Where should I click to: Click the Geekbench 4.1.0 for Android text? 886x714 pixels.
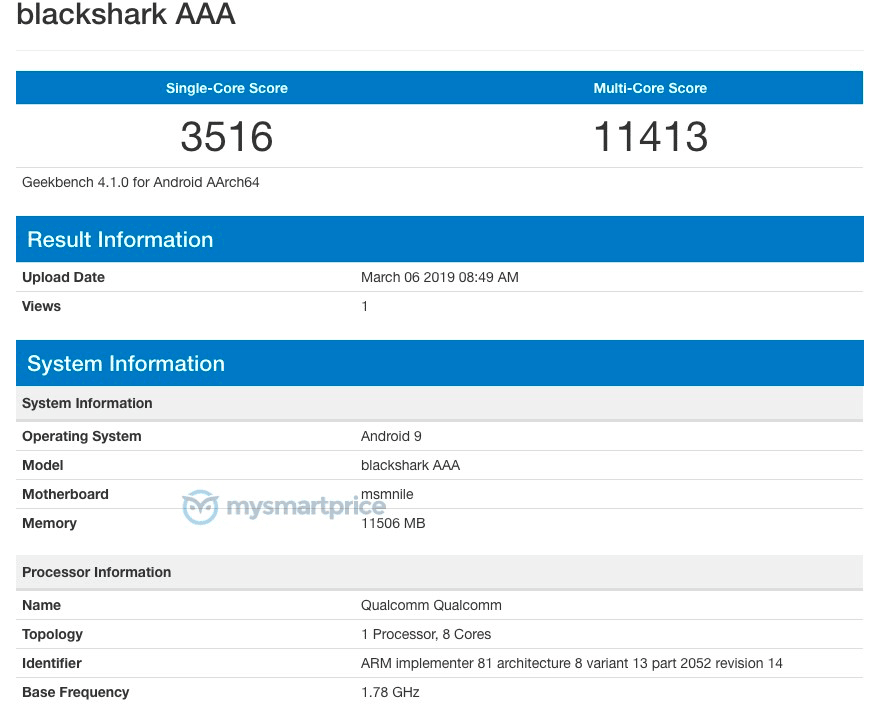[141, 183]
